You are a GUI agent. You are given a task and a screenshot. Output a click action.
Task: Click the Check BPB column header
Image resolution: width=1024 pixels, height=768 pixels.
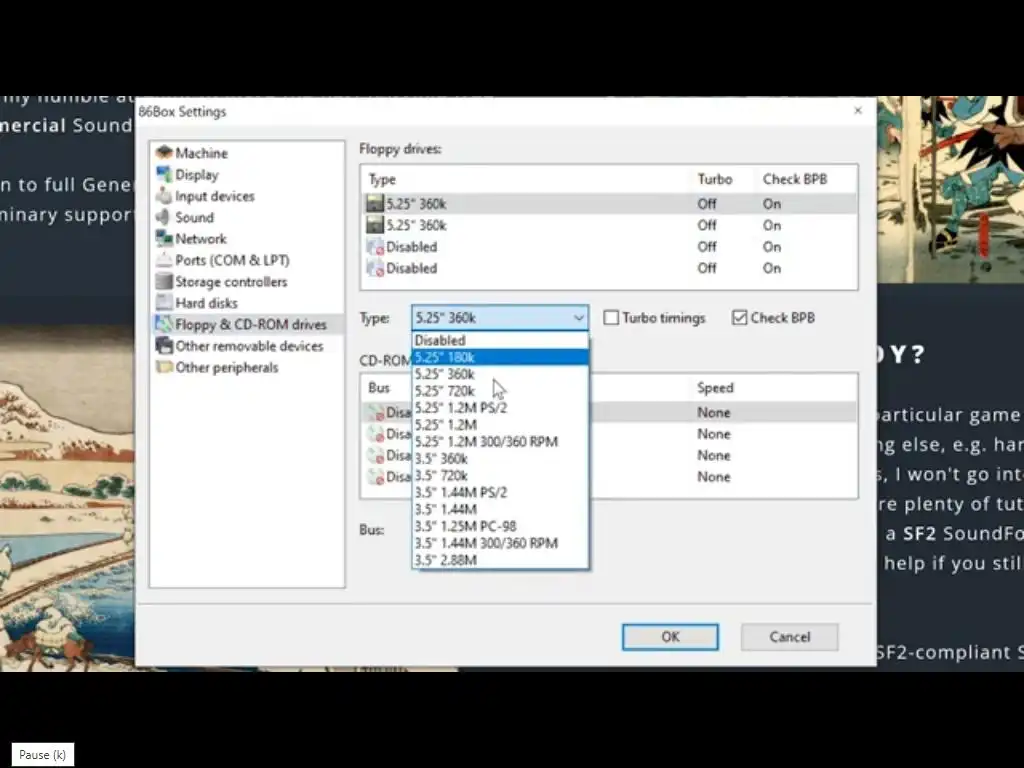tap(795, 180)
